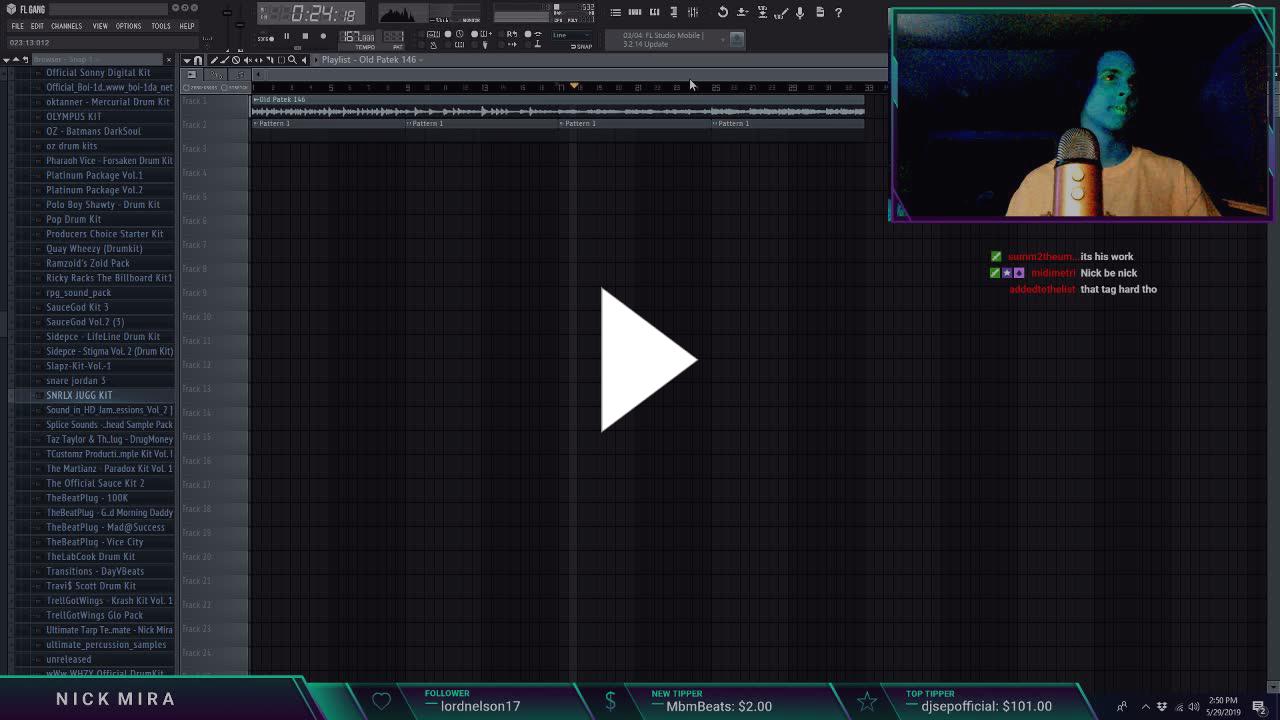Open the Old Patek 146 audio clip menu

(256, 99)
